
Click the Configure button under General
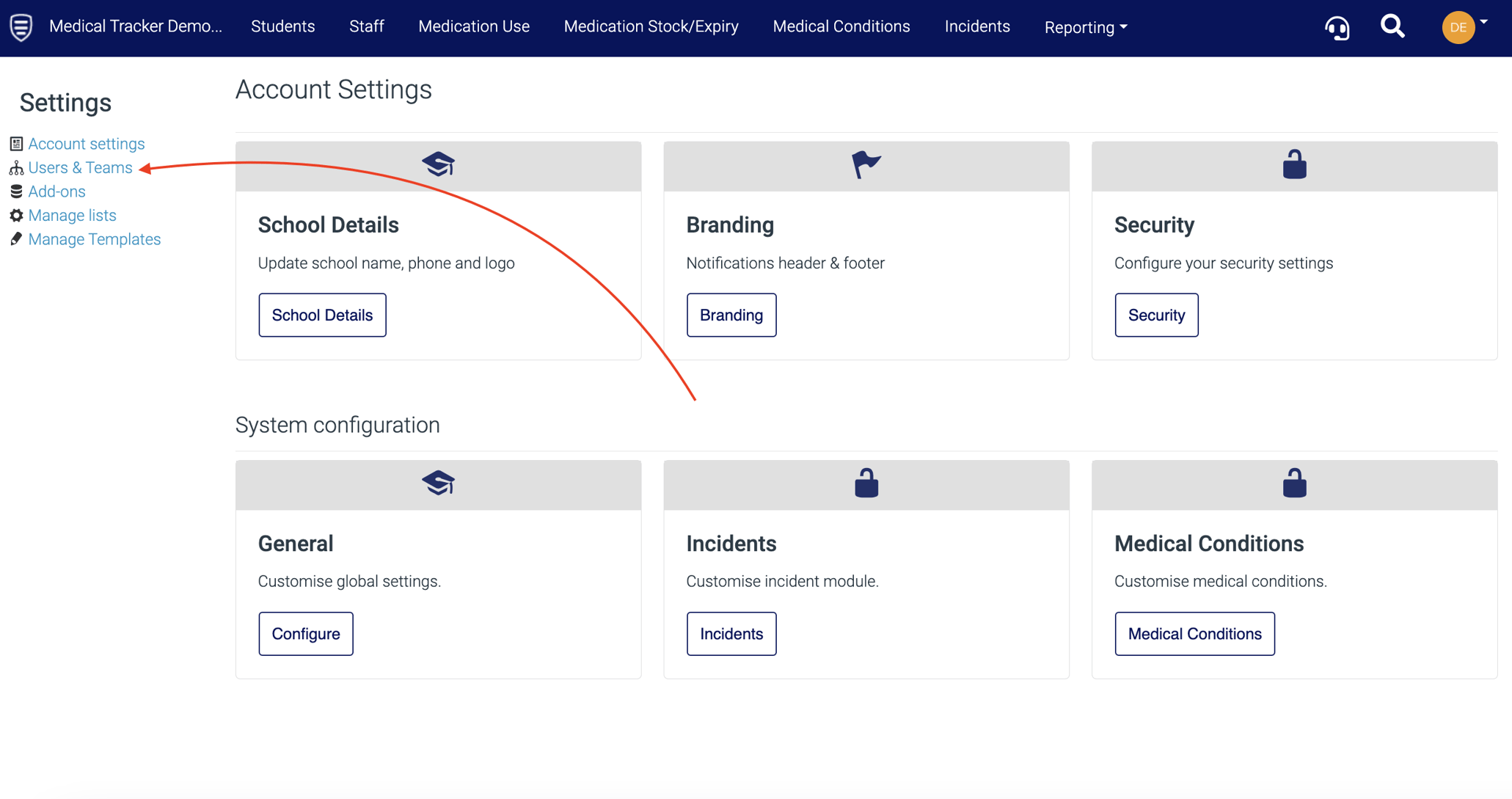(x=305, y=633)
